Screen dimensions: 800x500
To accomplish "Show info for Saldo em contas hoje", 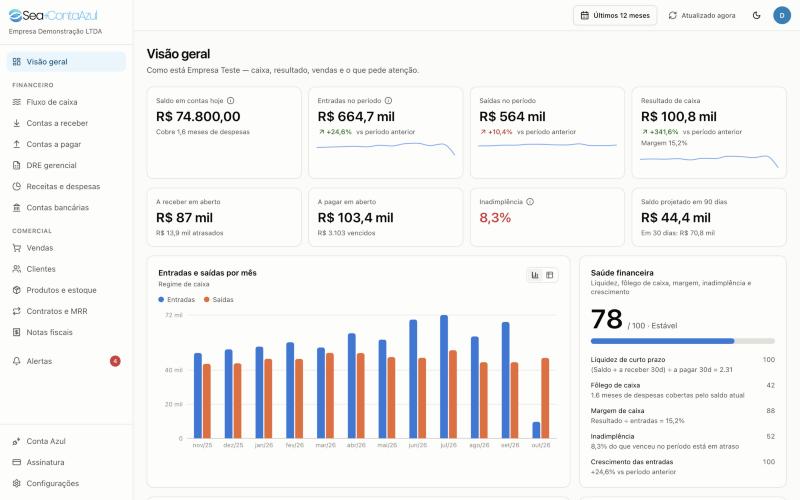I will click(231, 101).
